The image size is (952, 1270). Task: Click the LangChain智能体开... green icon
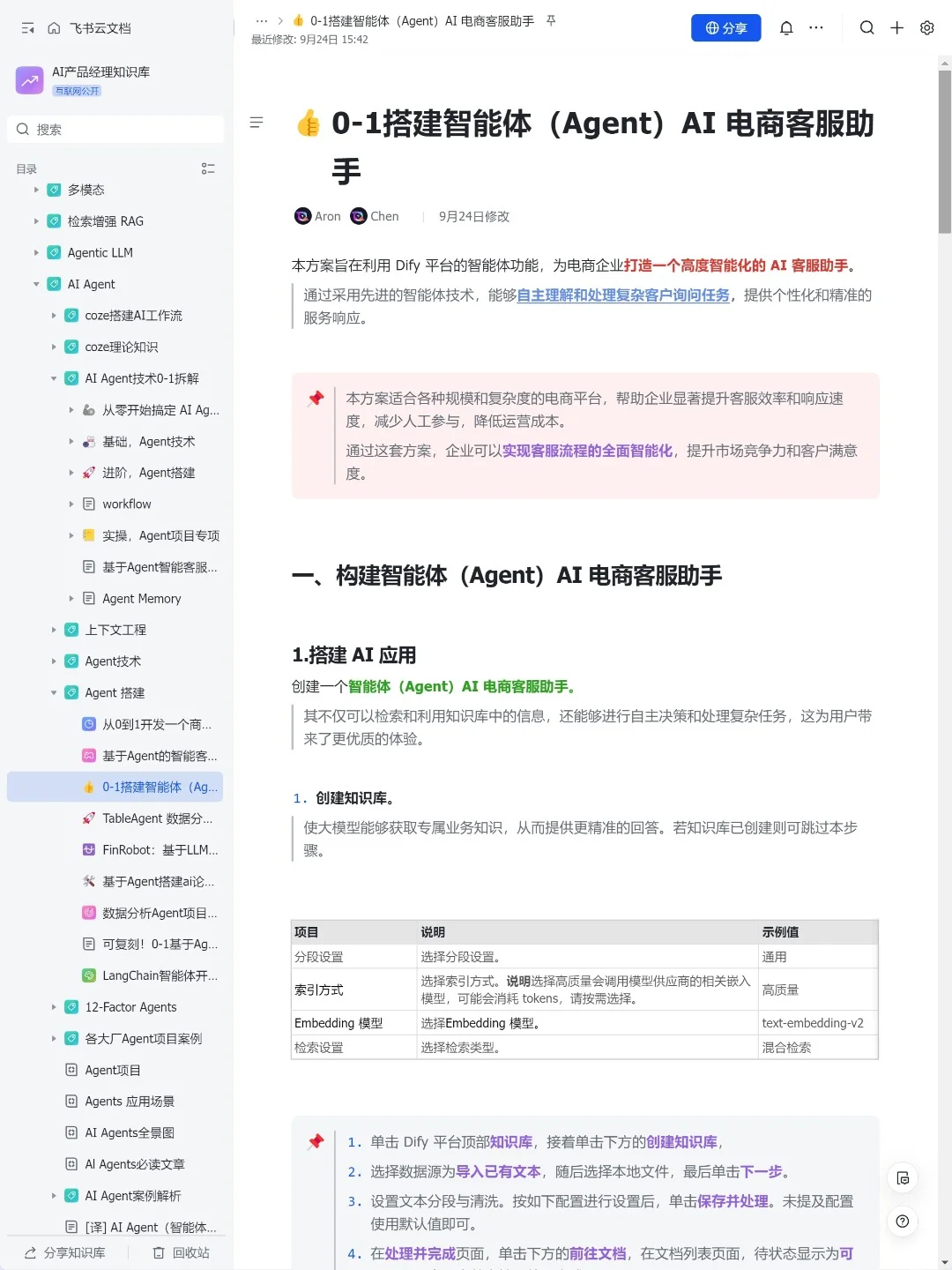(x=89, y=975)
